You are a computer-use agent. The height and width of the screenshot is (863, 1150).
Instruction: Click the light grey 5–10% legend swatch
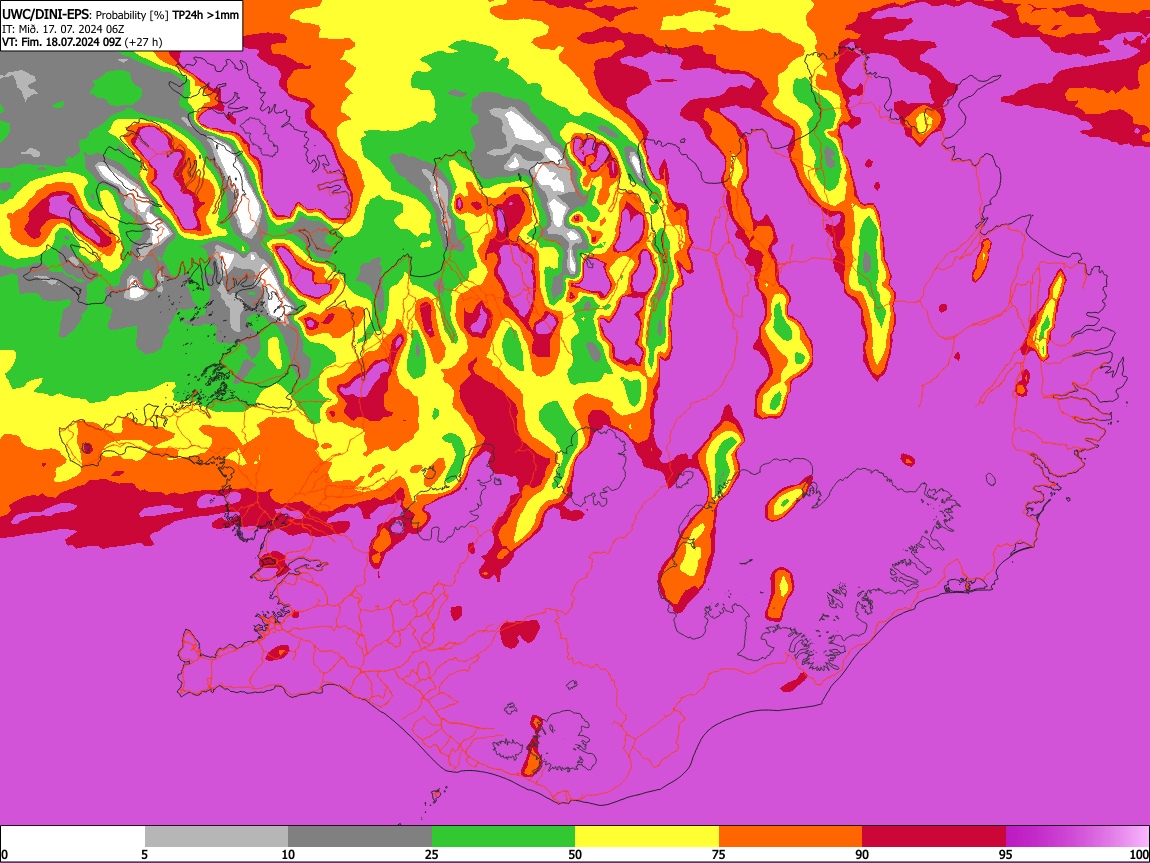(216, 837)
